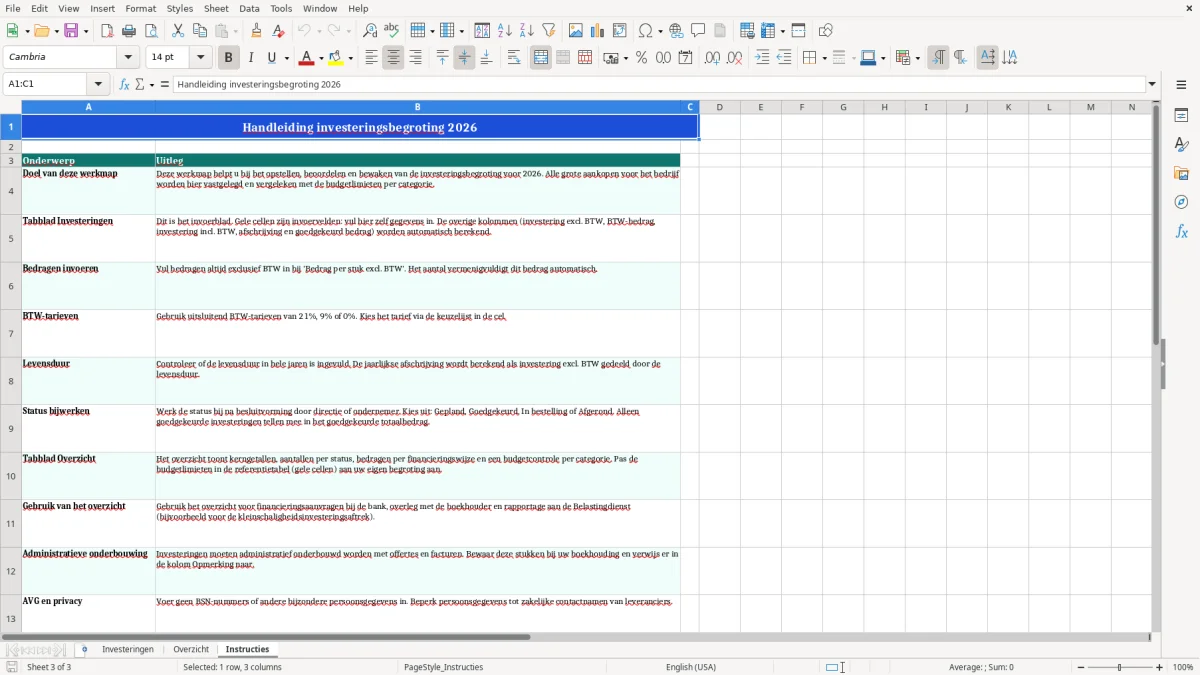The image size is (1200, 675).
Task: Format cell as date
Action: click(x=685, y=58)
